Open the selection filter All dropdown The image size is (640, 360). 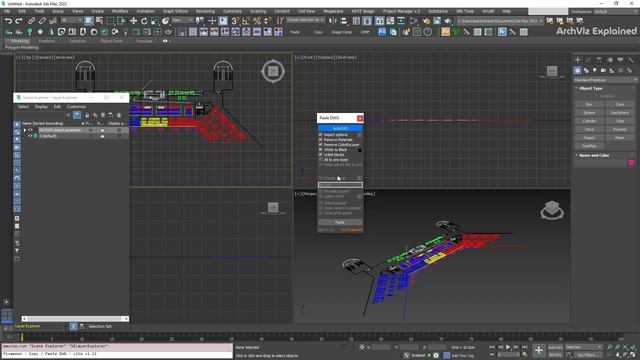(x=71, y=20)
